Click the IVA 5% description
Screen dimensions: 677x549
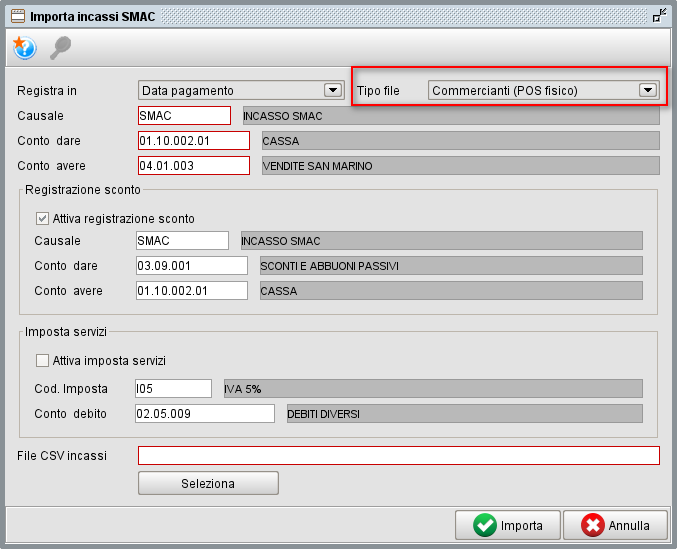433,388
